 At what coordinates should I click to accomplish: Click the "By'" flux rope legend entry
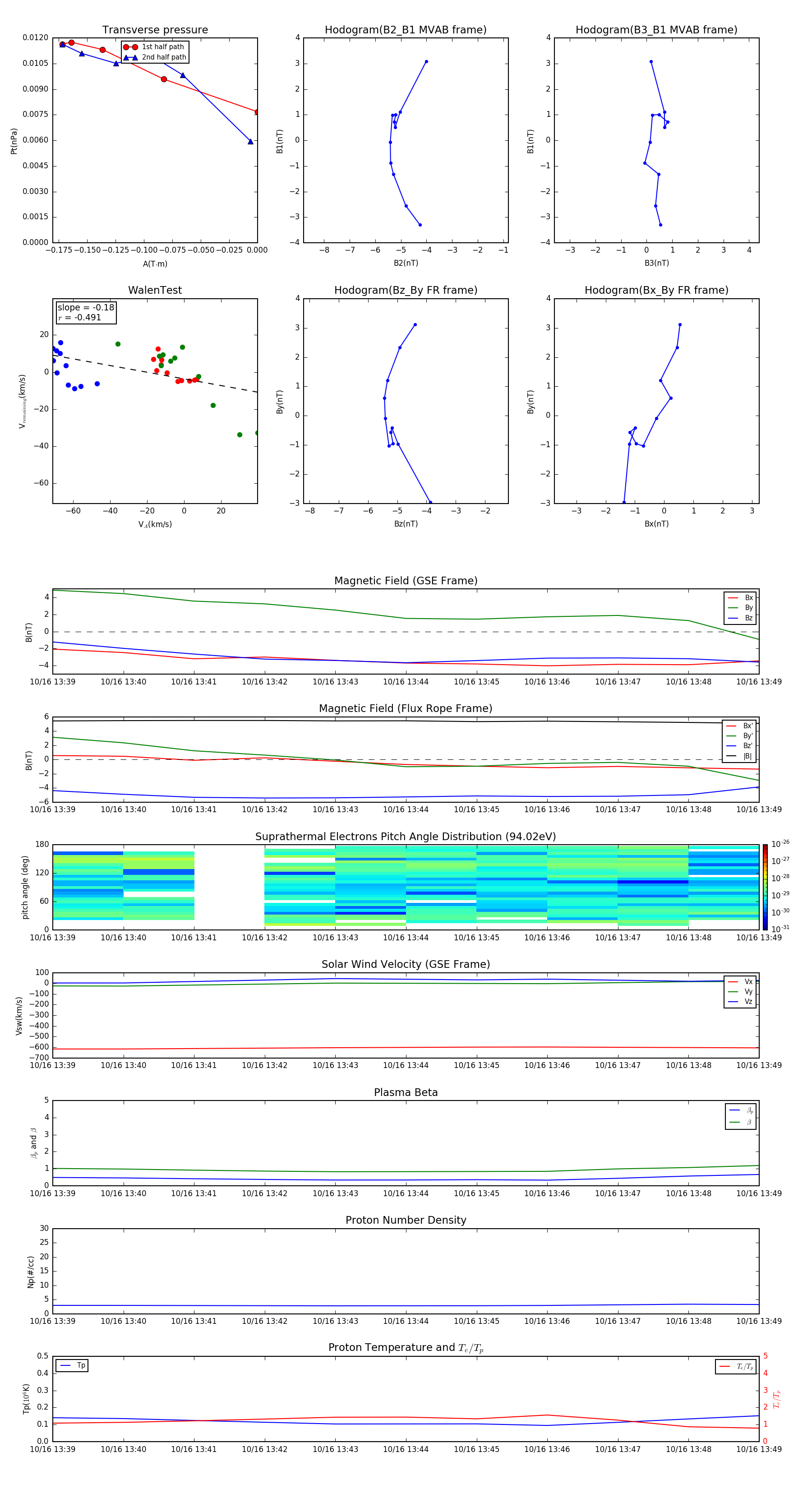(739, 736)
